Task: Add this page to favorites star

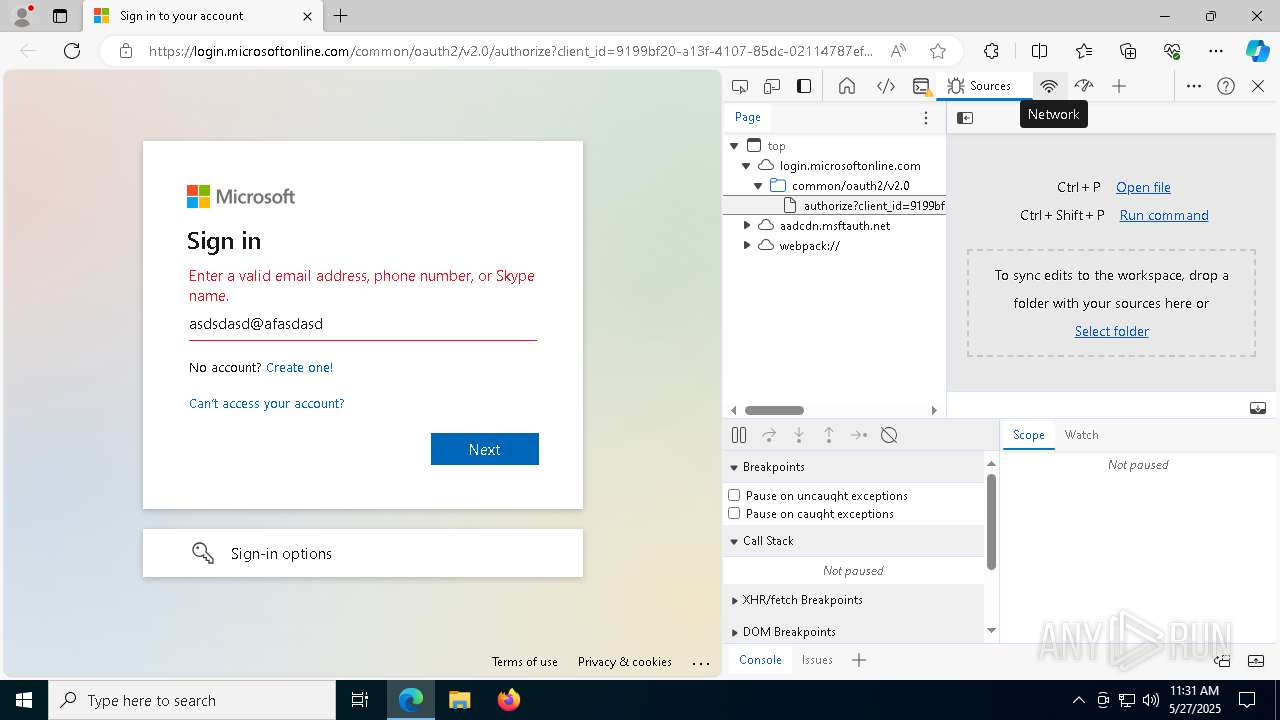Action: tap(937, 51)
